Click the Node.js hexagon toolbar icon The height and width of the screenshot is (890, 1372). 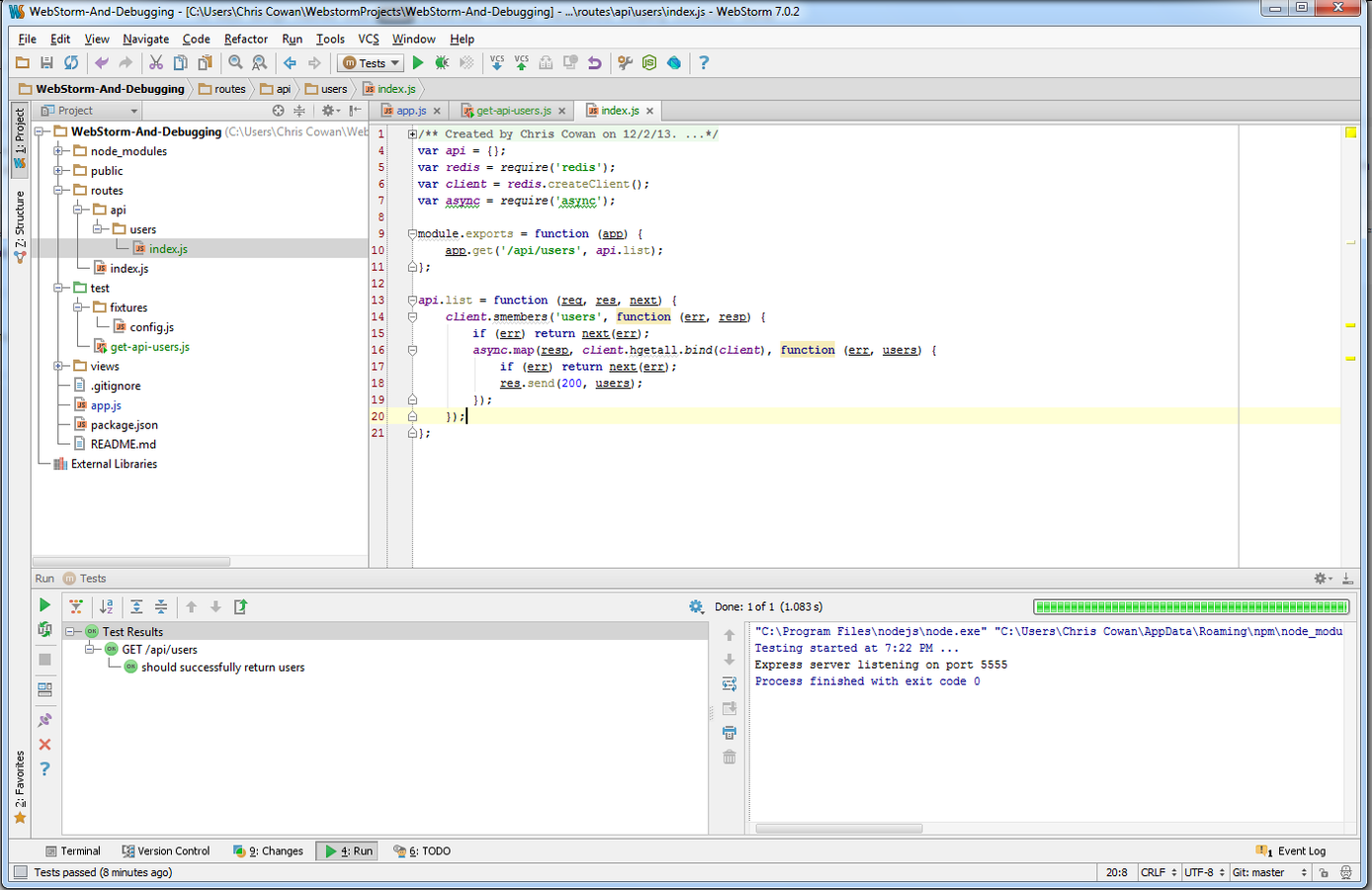649,62
